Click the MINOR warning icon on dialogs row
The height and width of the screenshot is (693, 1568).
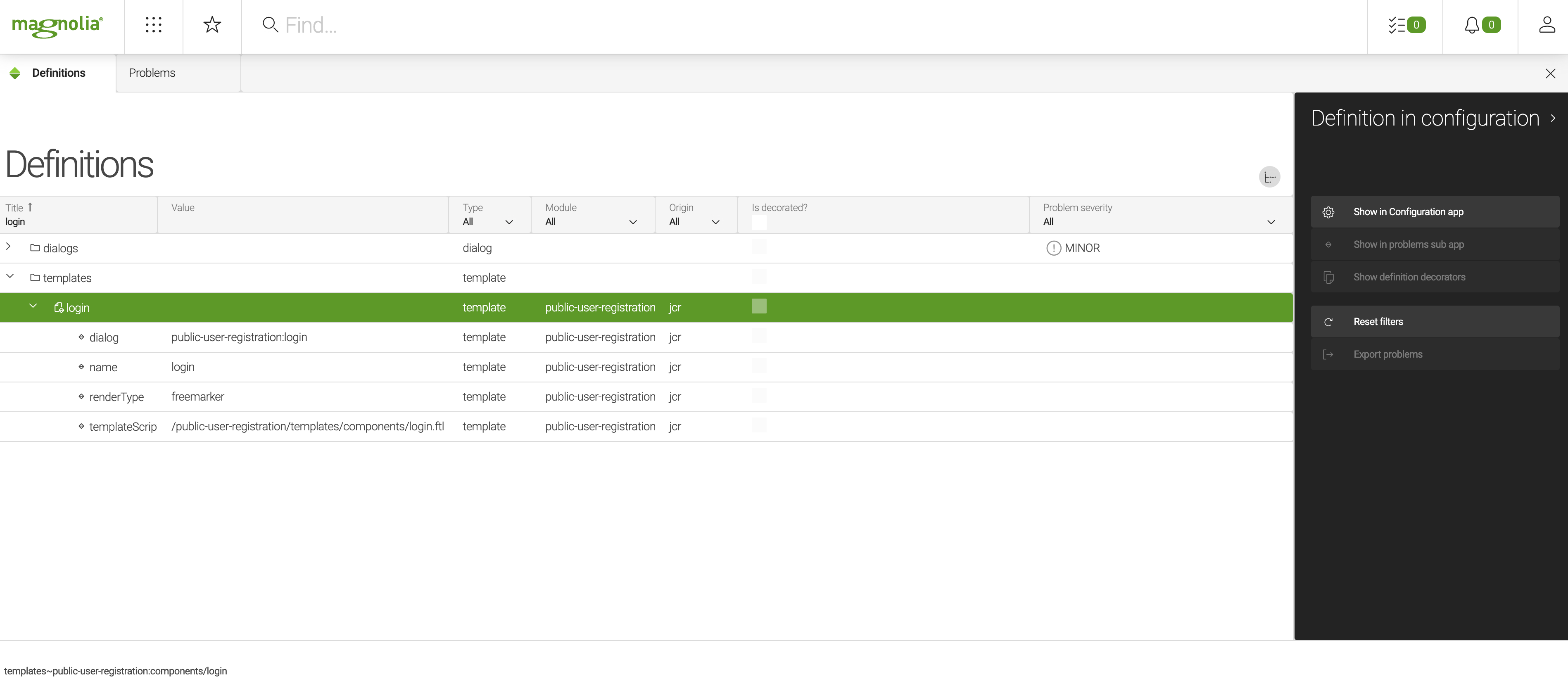point(1054,248)
